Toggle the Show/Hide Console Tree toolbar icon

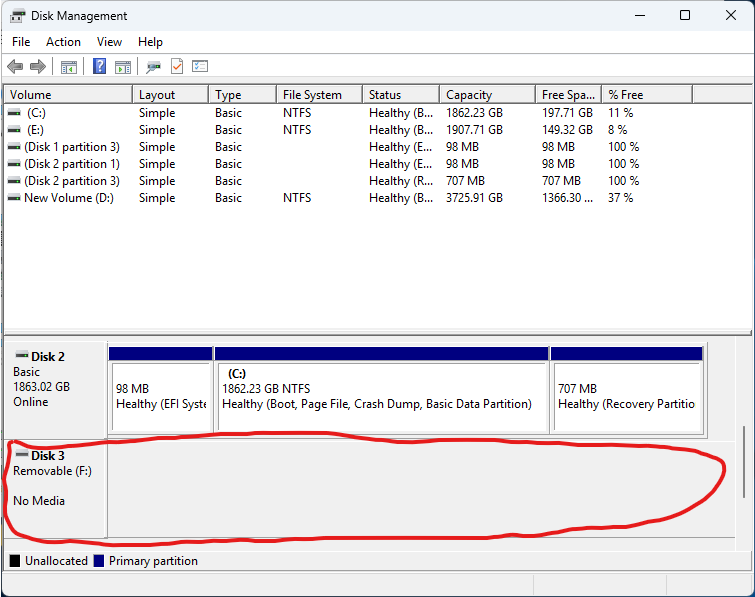(x=69, y=67)
